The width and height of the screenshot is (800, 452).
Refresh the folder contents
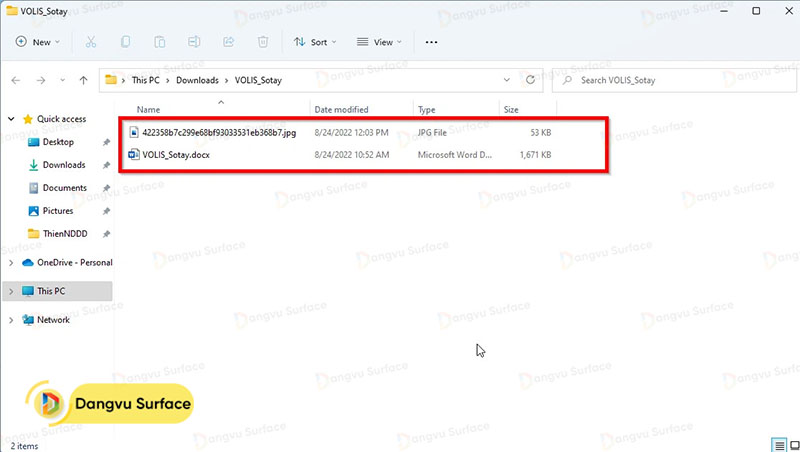pyautogui.click(x=531, y=80)
